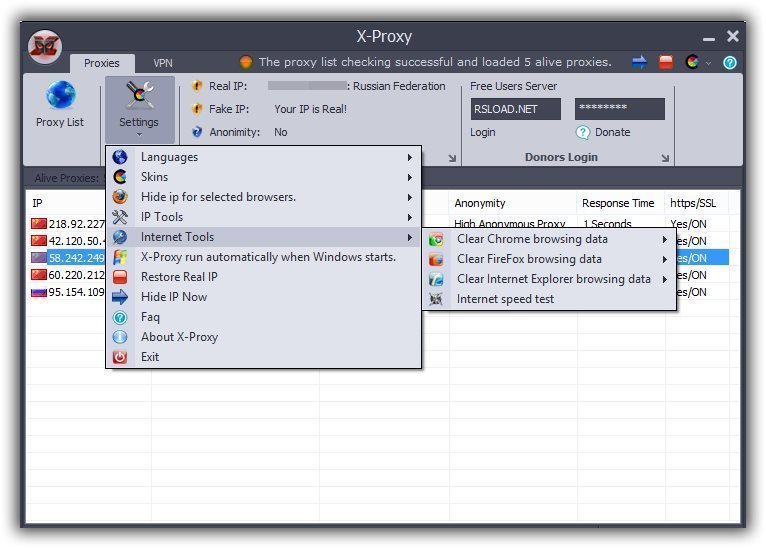The height and width of the screenshot is (548, 766).
Task: Expand the Languages submenu arrow
Action: [x=410, y=157]
